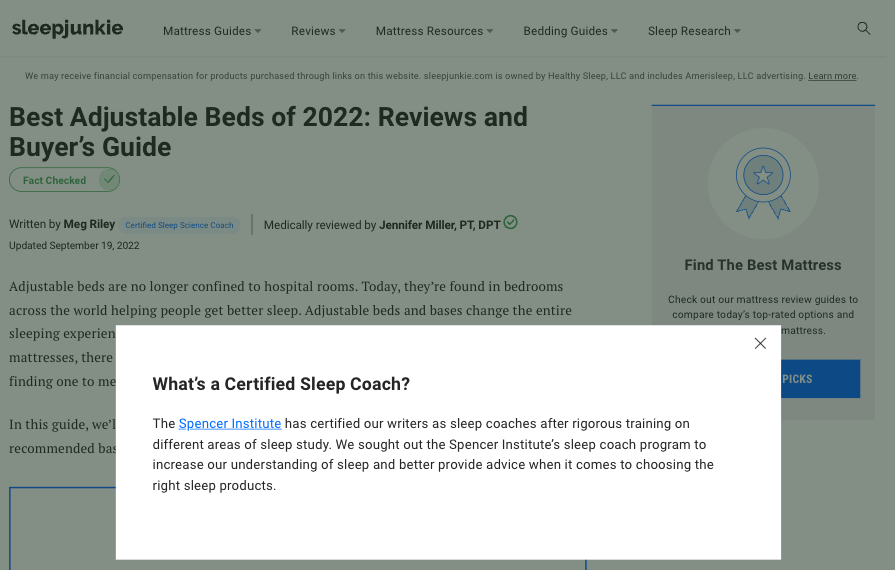
Task: Open the Sleep Research menu
Action: click(694, 31)
